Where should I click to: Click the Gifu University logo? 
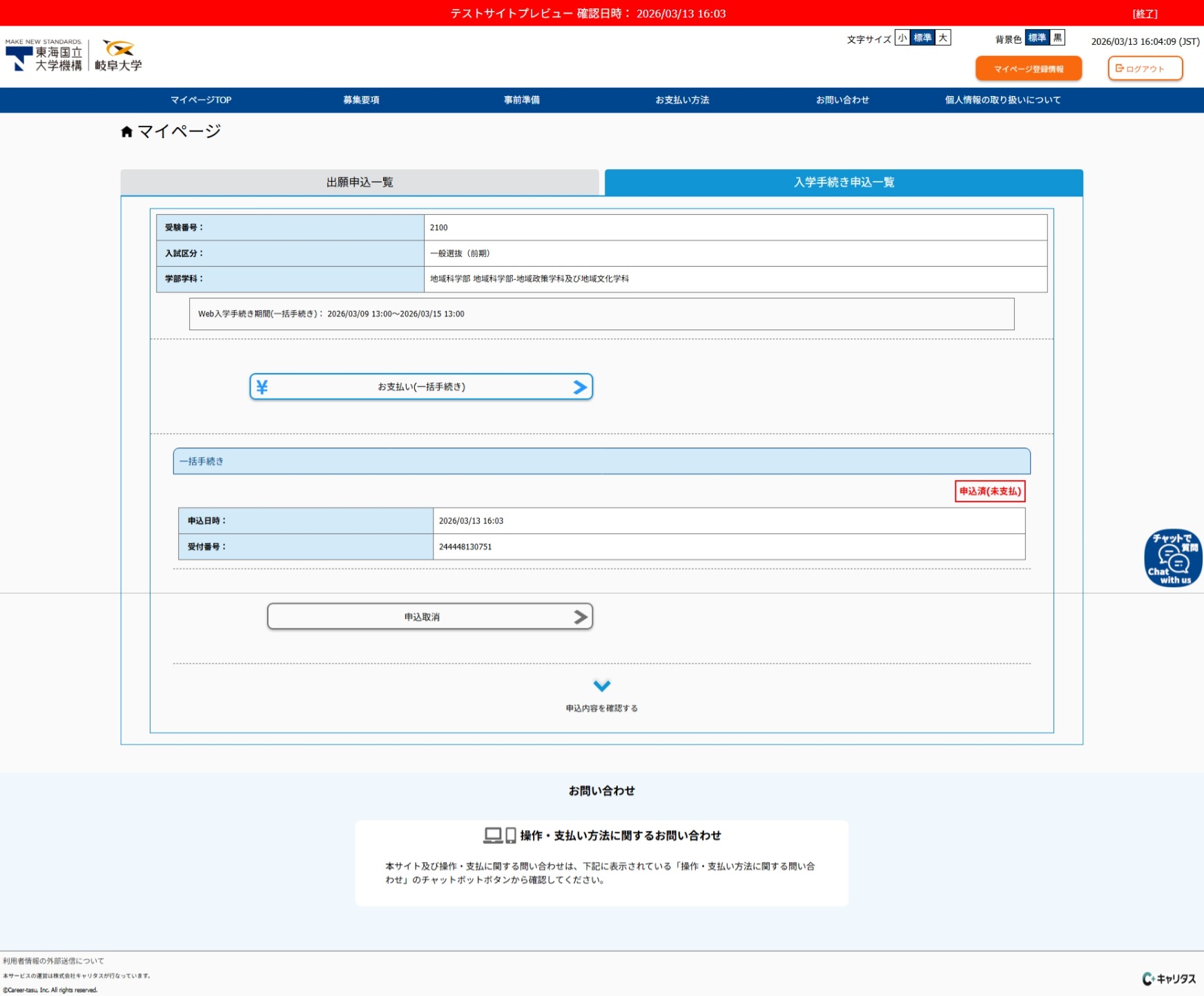tap(118, 56)
